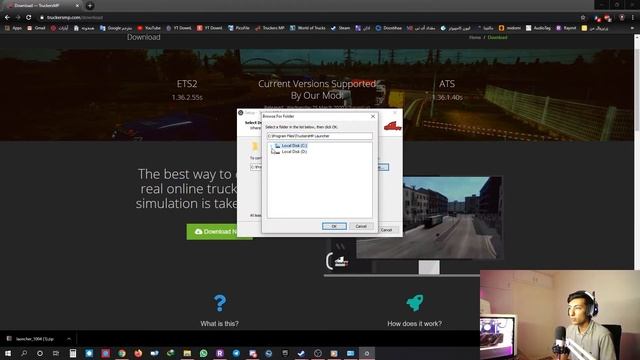Open Windows search from the taskbar
The image size is (640, 360).
coord(24,353)
